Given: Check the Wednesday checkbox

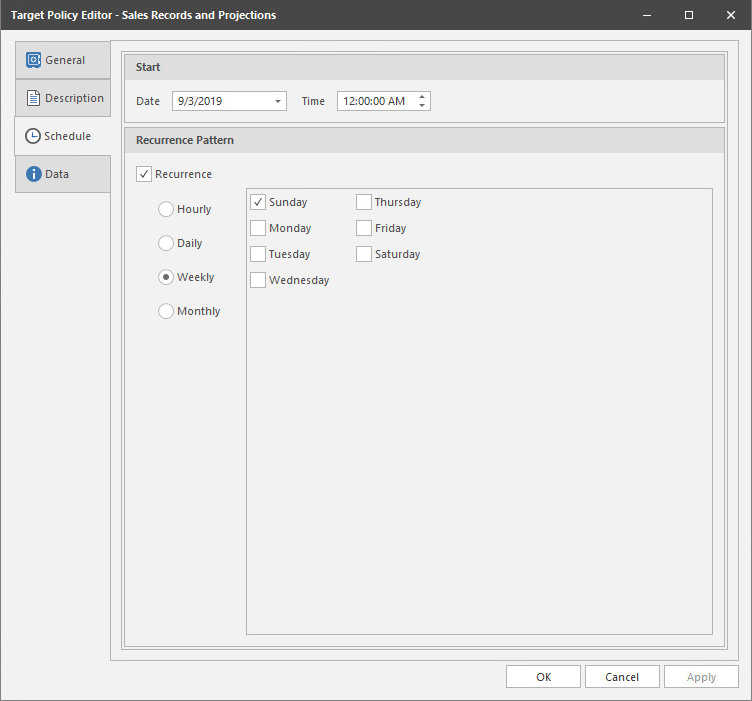Looking at the screenshot, I should click(x=258, y=280).
